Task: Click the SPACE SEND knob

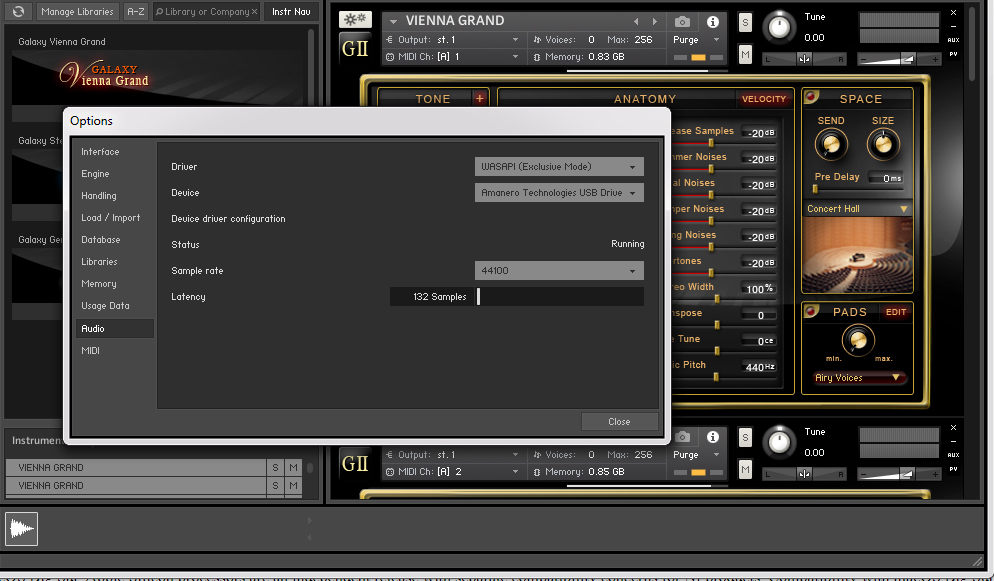Action: [830, 144]
